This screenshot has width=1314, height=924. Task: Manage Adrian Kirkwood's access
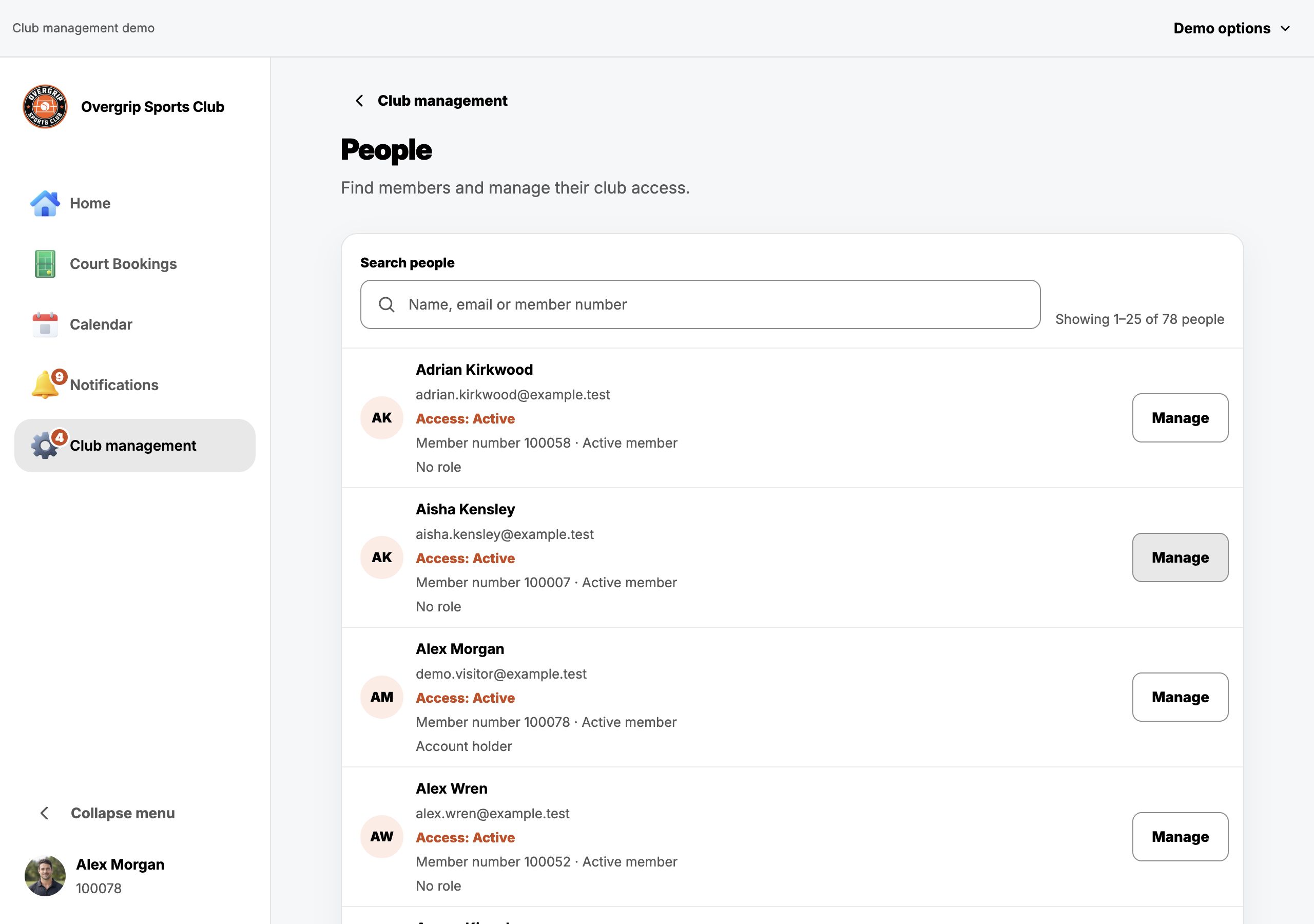1180,418
